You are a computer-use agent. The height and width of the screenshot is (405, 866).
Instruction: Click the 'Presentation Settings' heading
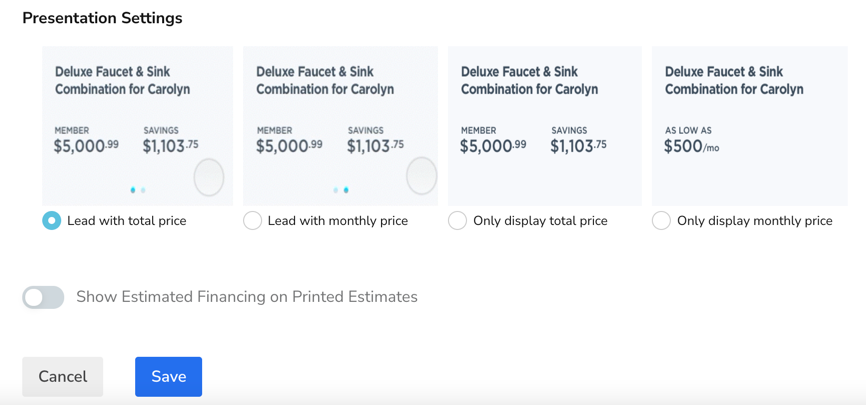click(102, 18)
